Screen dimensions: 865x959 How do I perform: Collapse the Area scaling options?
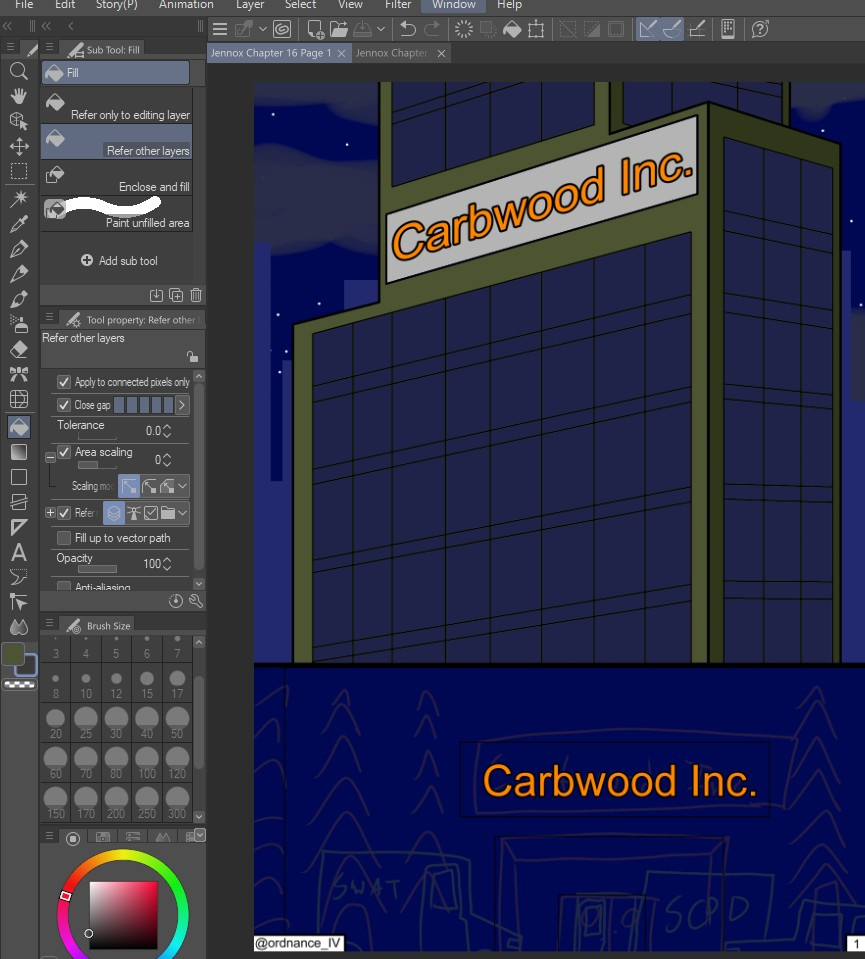(x=50, y=456)
